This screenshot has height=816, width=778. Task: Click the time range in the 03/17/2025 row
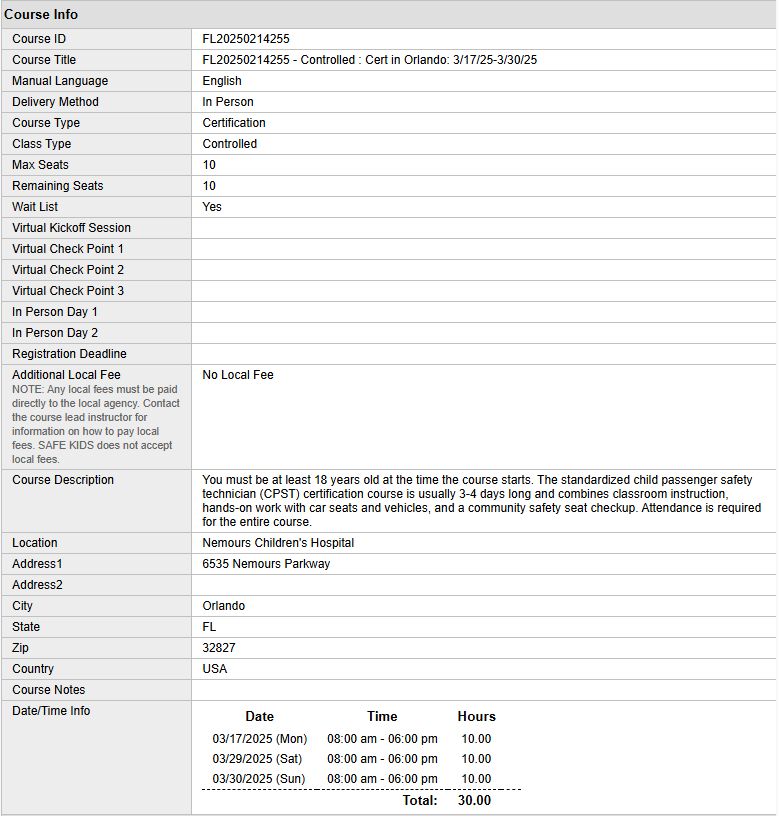pyautogui.click(x=382, y=739)
